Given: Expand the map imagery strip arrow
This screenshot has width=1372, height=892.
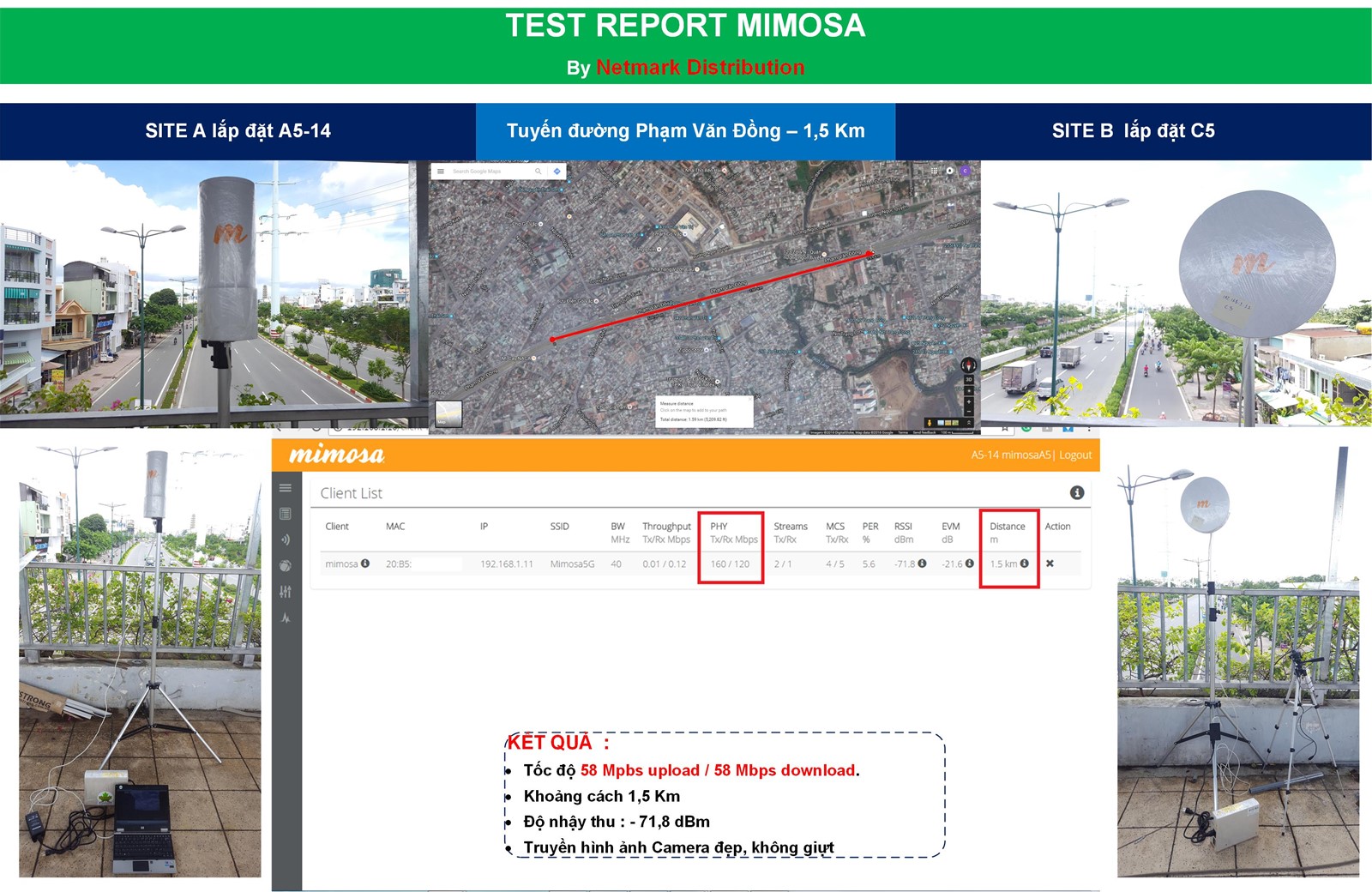Looking at the screenshot, I should pyautogui.click(x=969, y=423).
